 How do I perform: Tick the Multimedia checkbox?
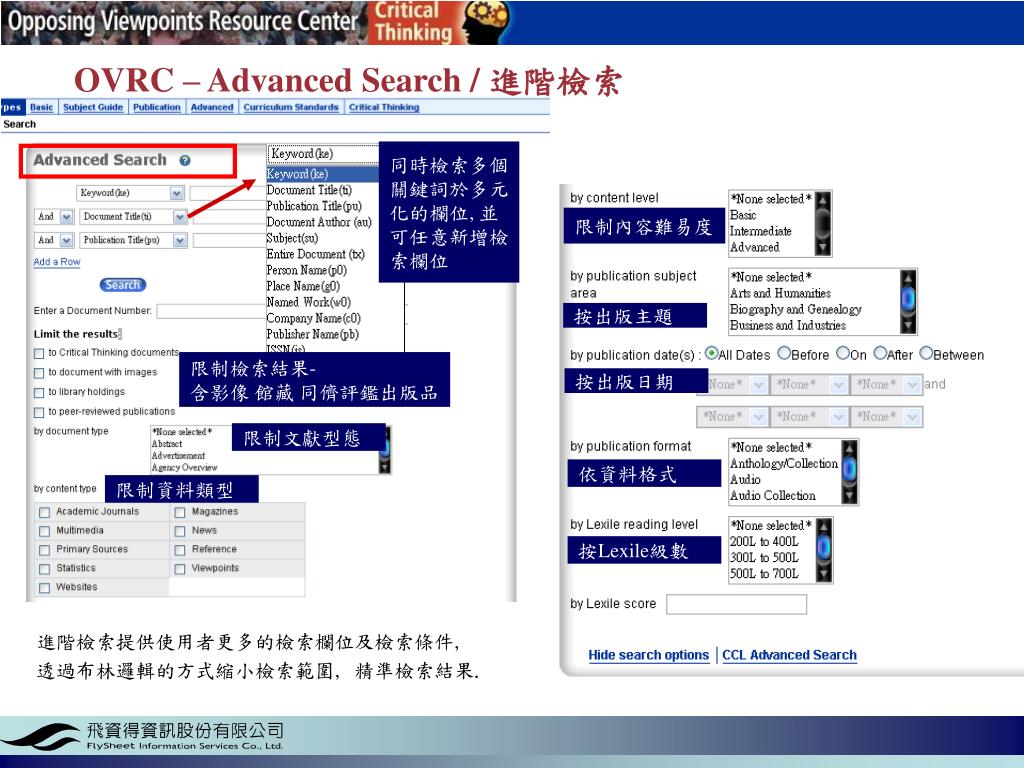pyautogui.click(x=44, y=531)
